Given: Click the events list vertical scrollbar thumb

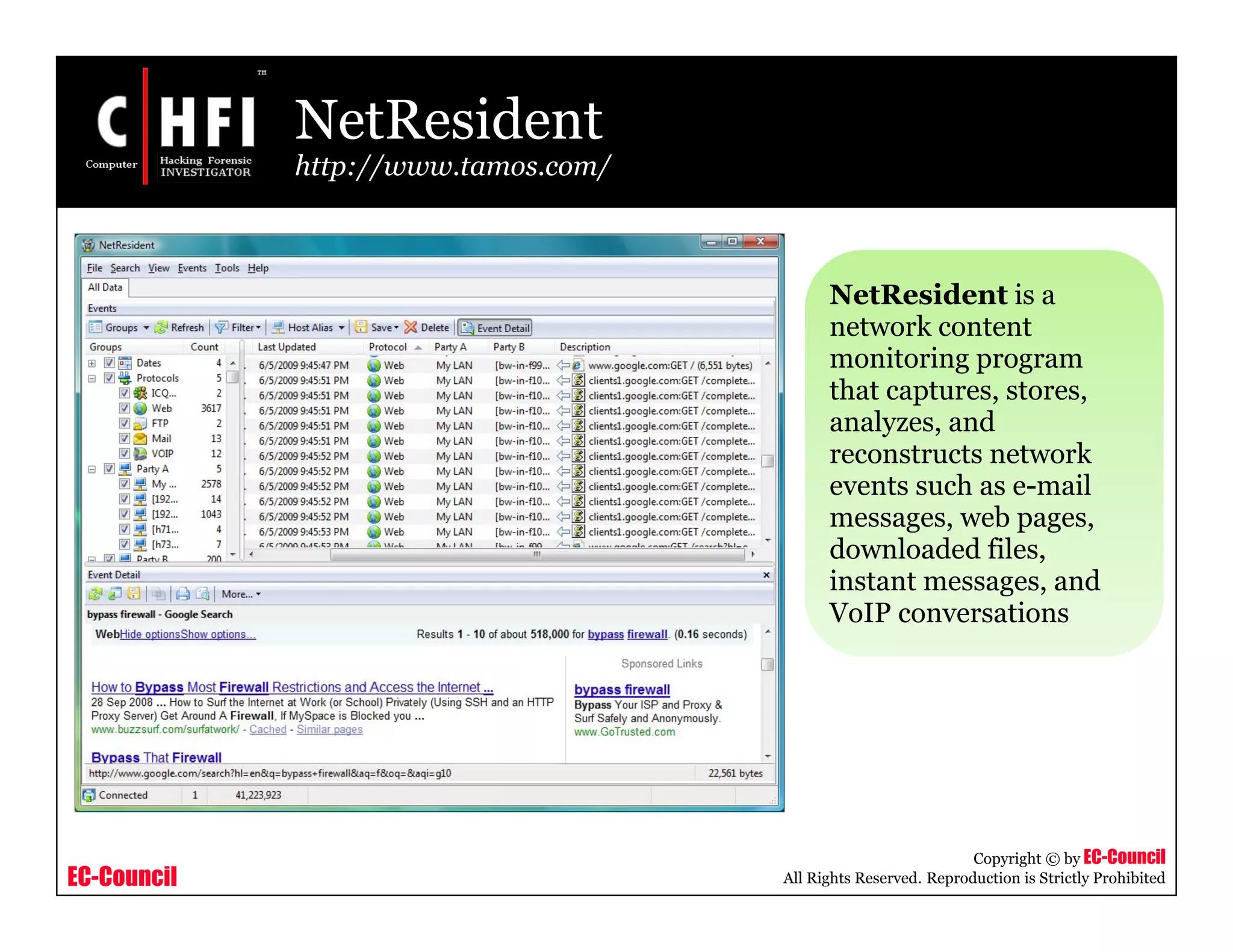Looking at the screenshot, I should point(768,461).
